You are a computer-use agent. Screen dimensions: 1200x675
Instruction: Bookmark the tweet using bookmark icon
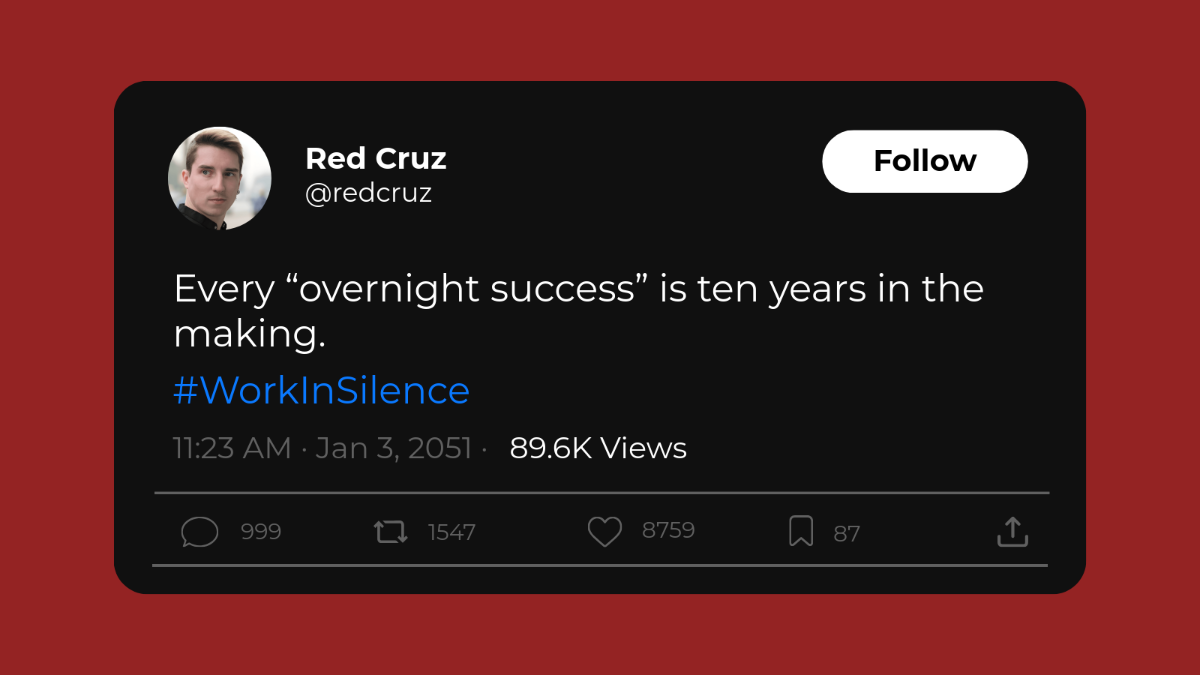(801, 532)
